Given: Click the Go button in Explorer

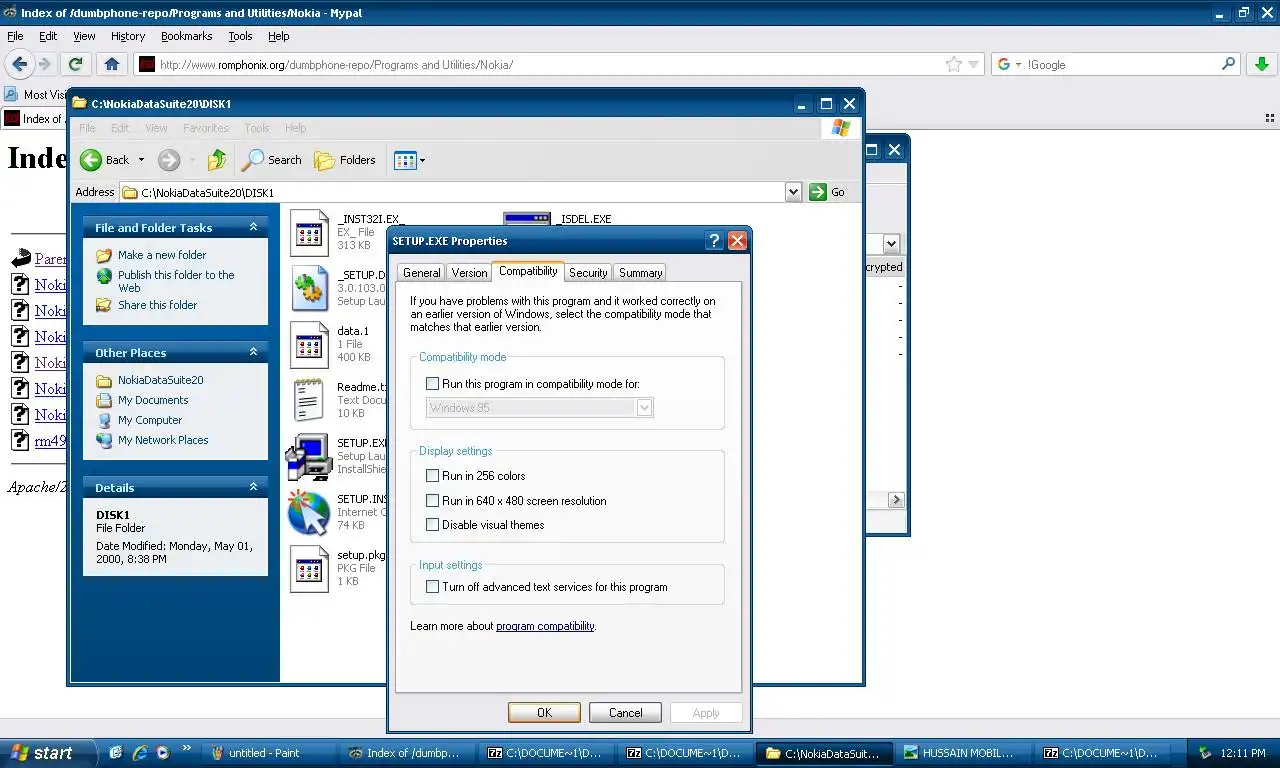Looking at the screenshot, I should [828, 192].
